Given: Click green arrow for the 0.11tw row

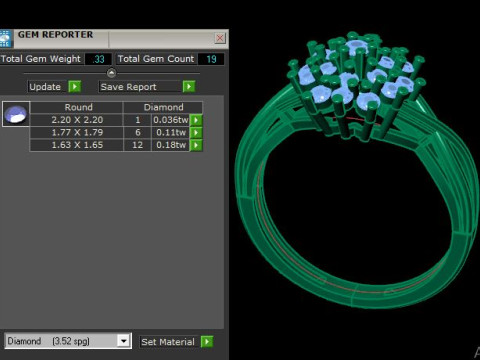Looking at the screenshot, I should pos(196,133).
